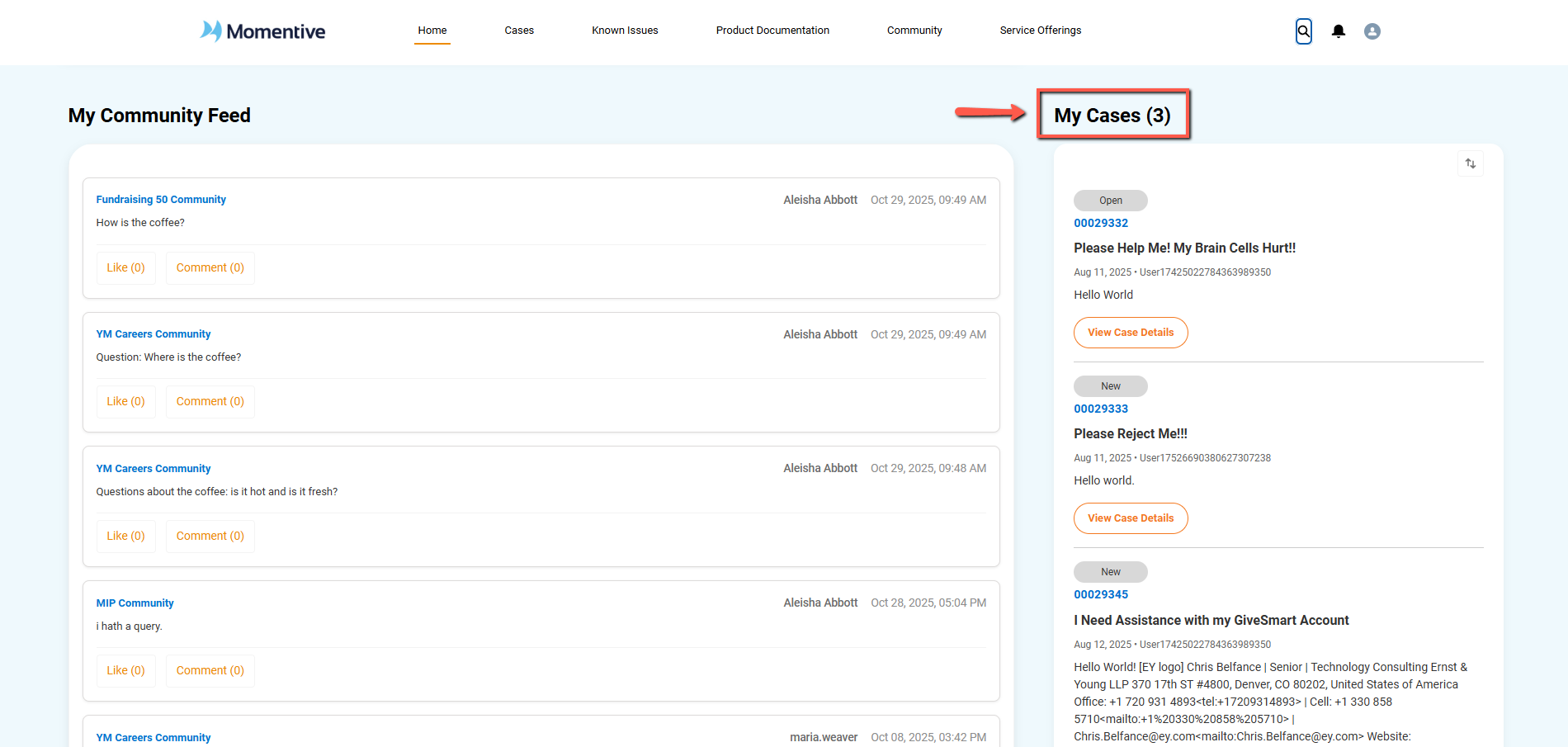Open the search icon in the header
The height and width of the screenshot is (747, 1568).
tap(1303, 31)
